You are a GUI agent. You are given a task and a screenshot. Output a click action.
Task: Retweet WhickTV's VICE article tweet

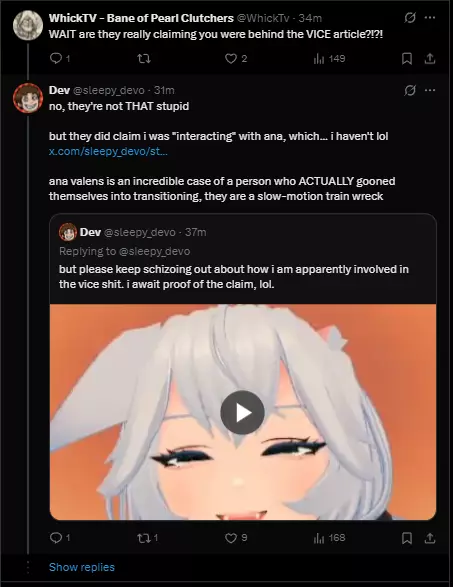coord(144,59)
